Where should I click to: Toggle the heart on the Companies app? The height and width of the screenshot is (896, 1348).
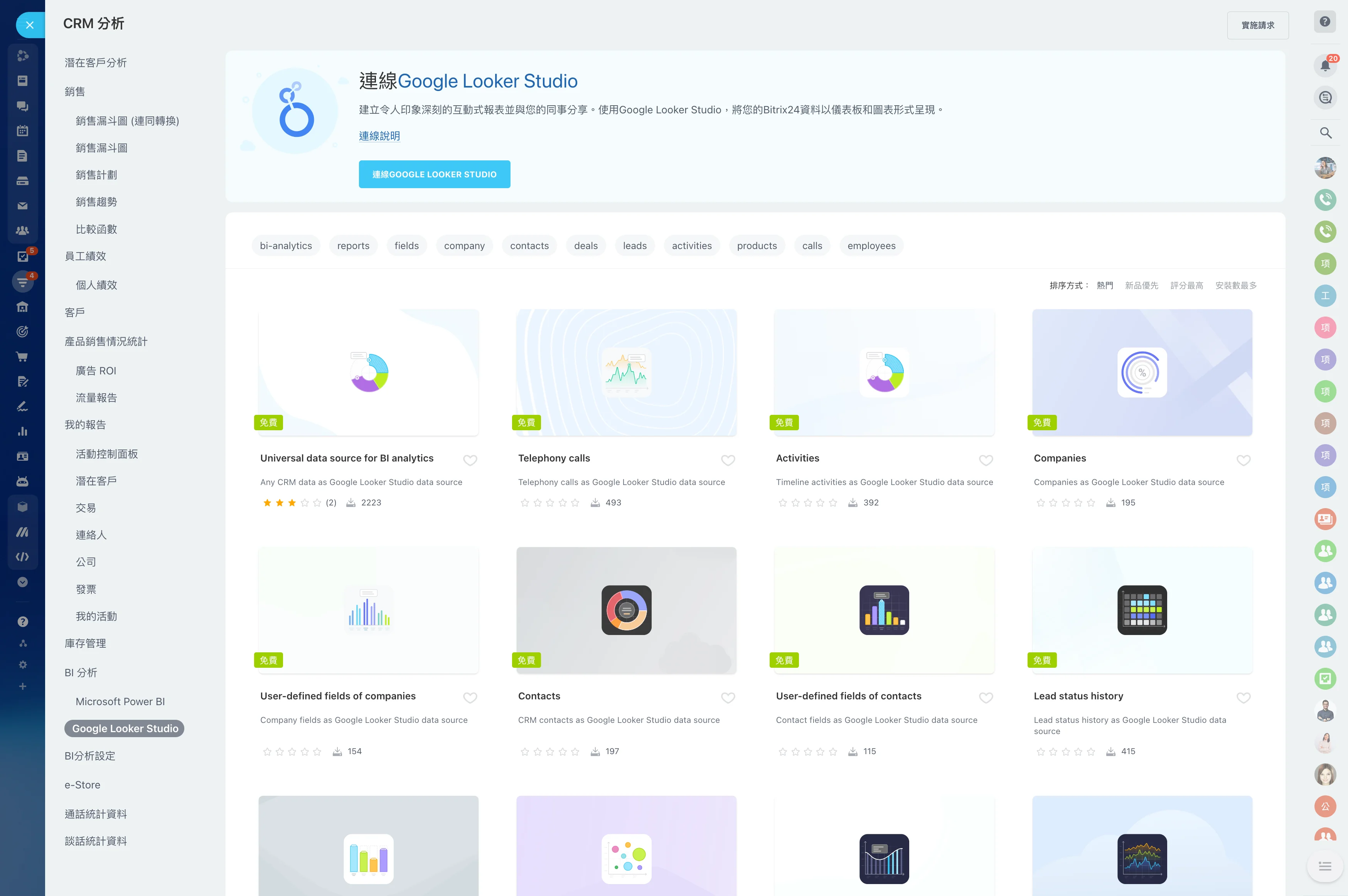[x=1243, y=460]
